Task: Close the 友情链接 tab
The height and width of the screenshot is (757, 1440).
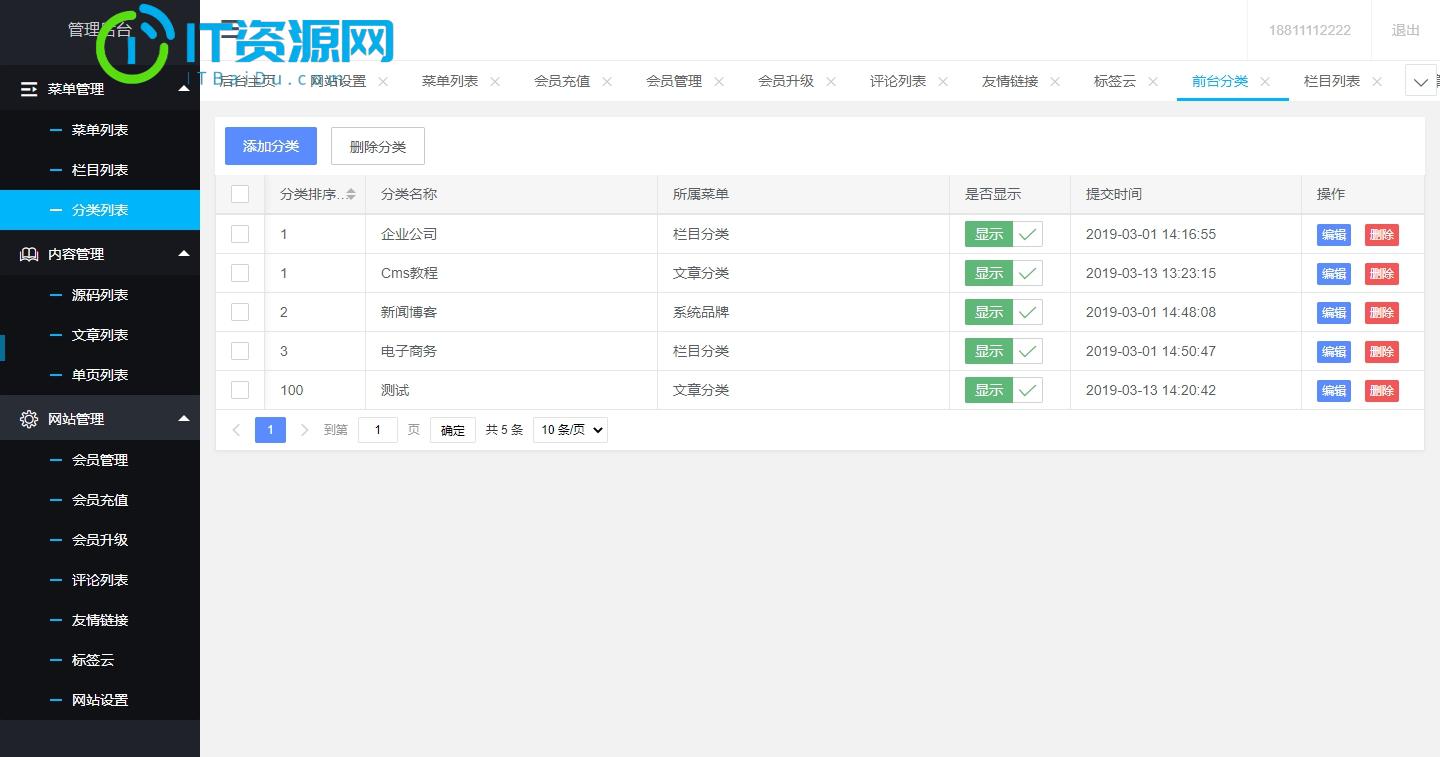Action: click(x=1055, y=82)
